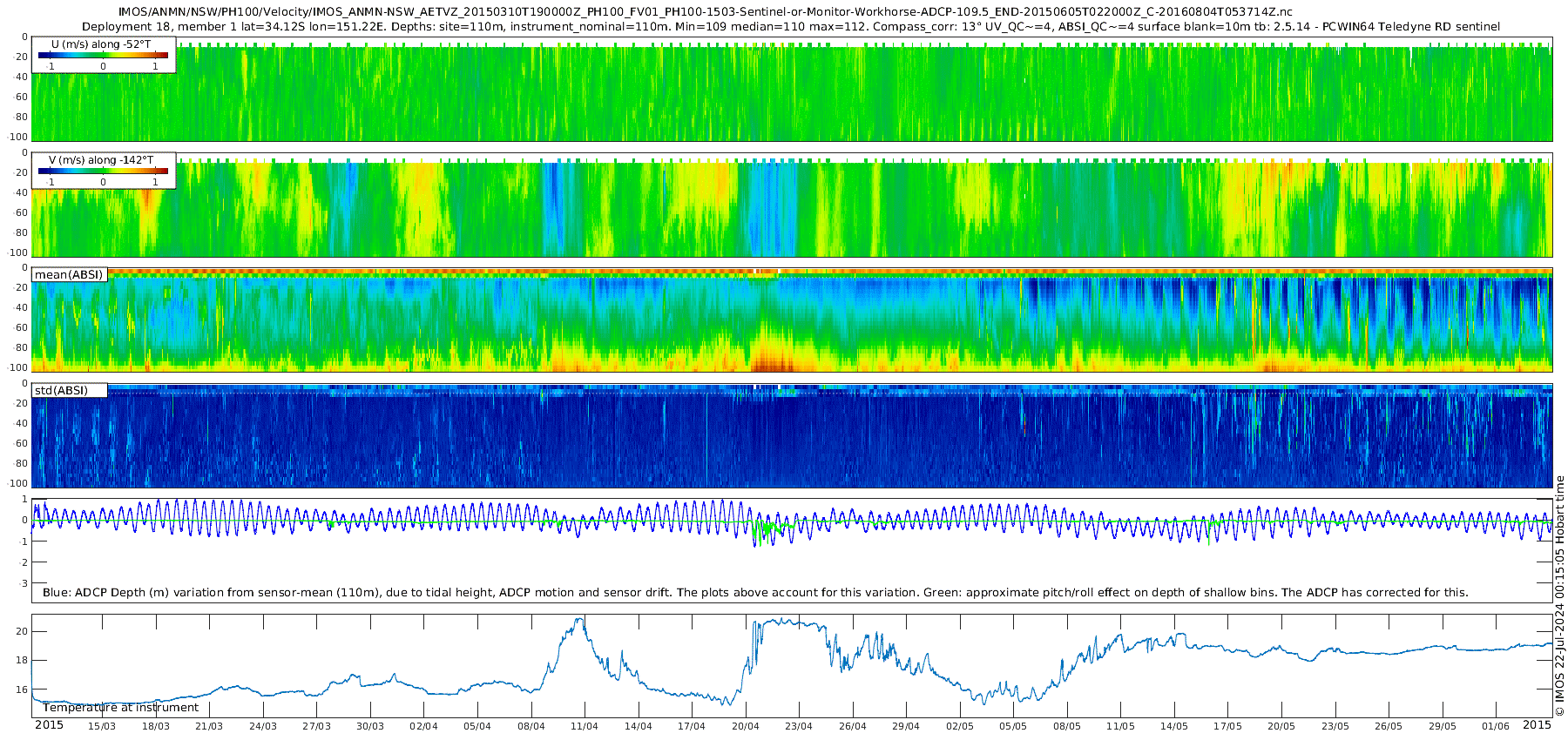Select the 23/04 date on time axis
Image resolution: width=1568 pixels, height=740 pixels.
(799, 726)
